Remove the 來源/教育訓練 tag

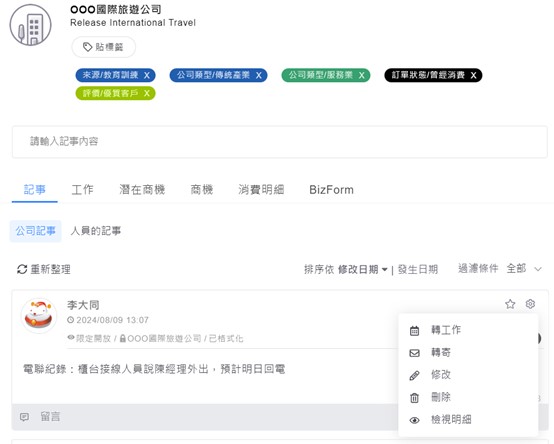[147, 75]
